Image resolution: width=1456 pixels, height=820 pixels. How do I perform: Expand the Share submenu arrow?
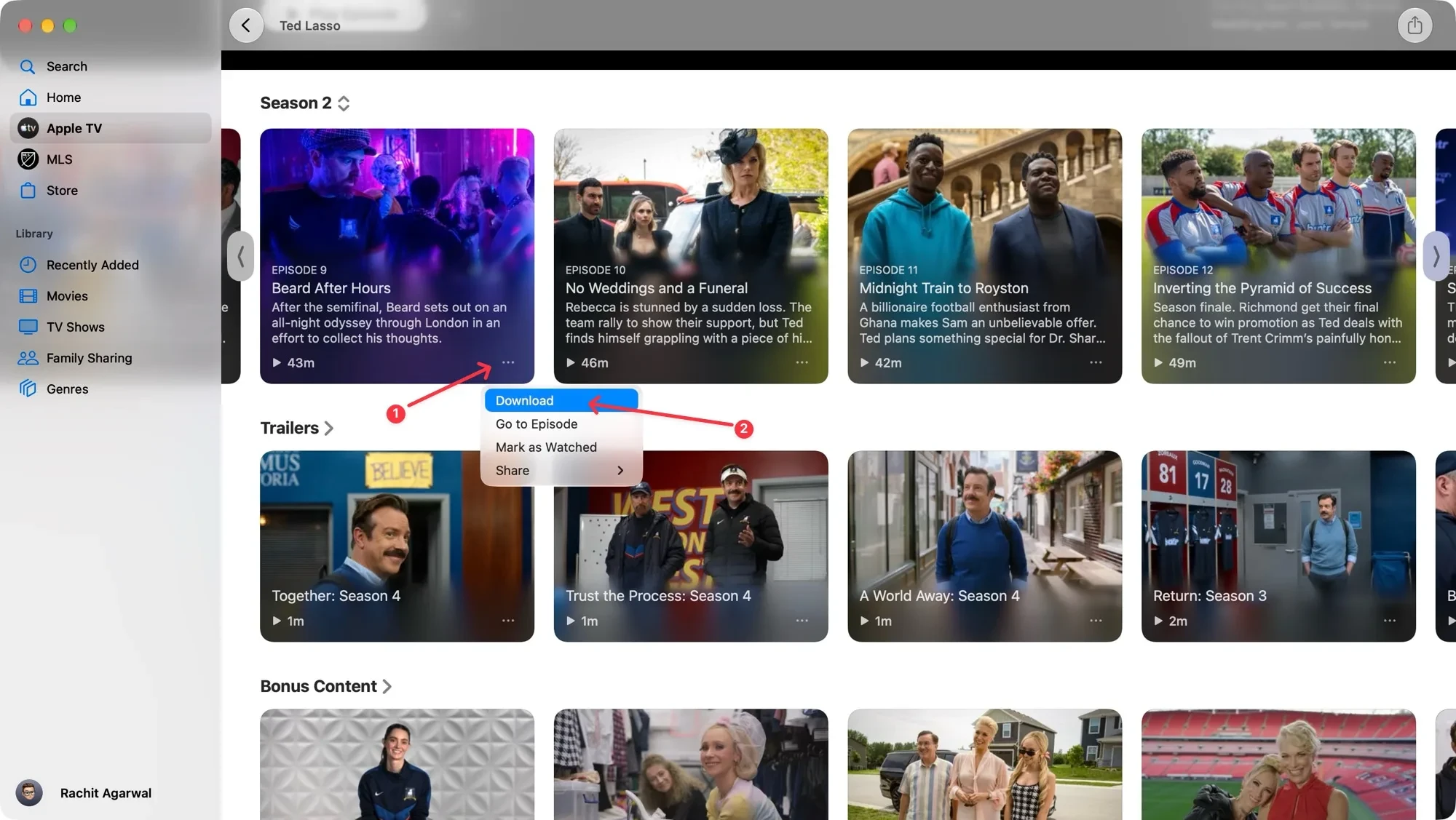620,471
